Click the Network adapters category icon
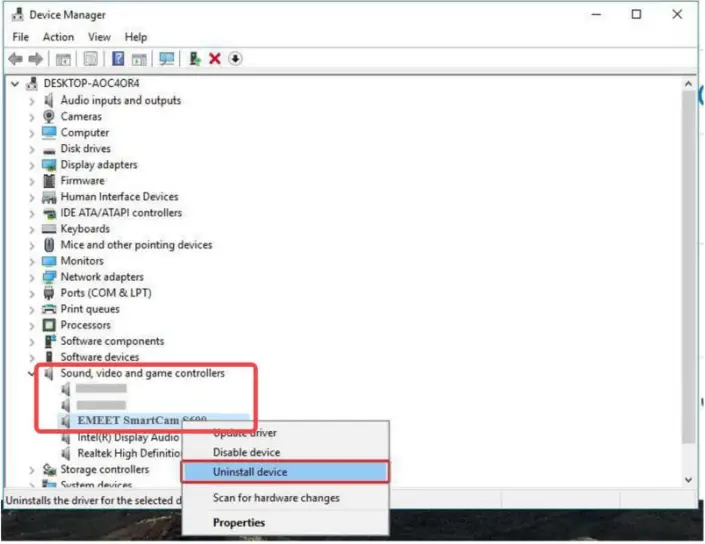The width and height of the screenshot is (705, 544). [x=49, y=277]
